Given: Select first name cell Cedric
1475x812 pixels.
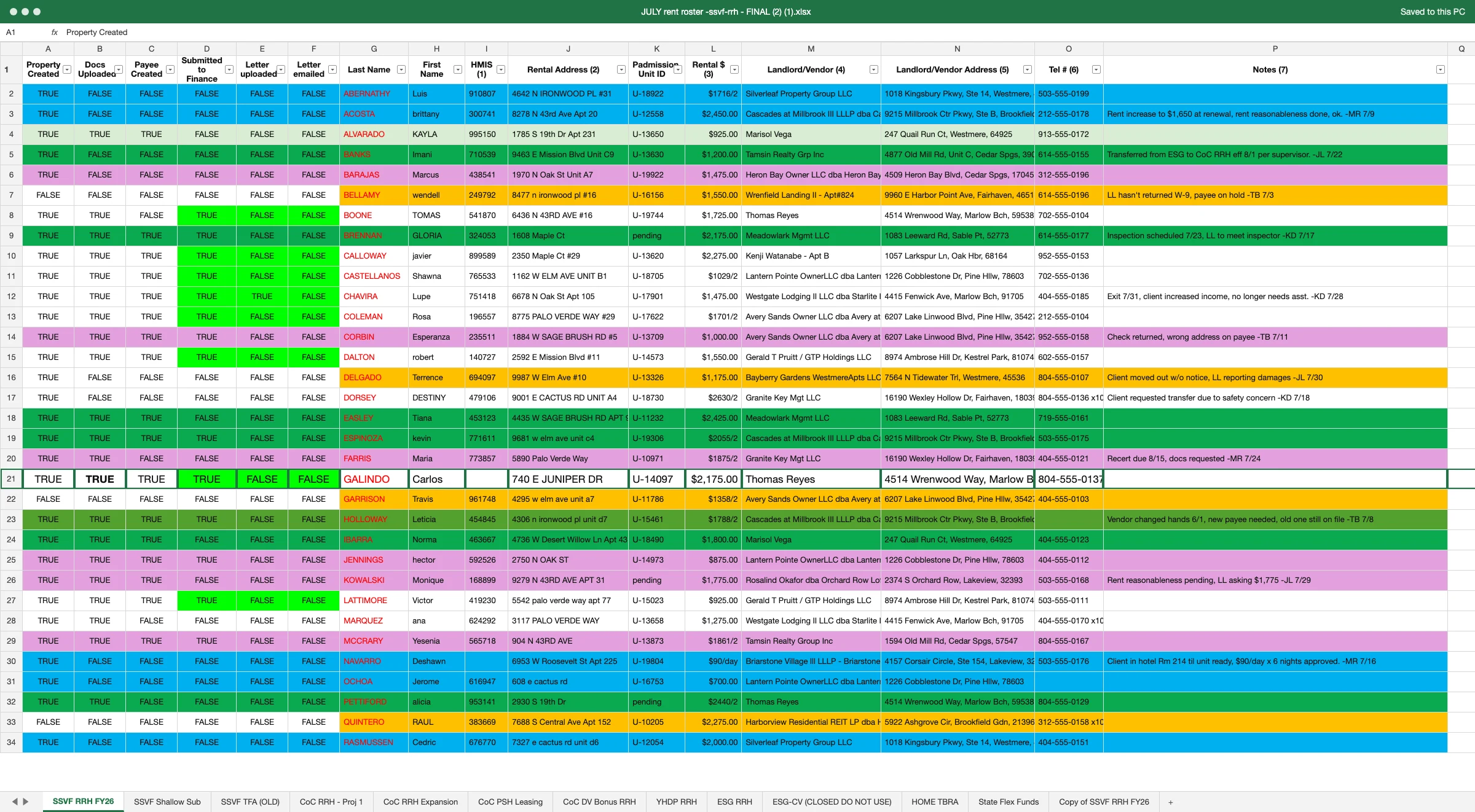Looking at the screenshot, I should coord(436,743).
